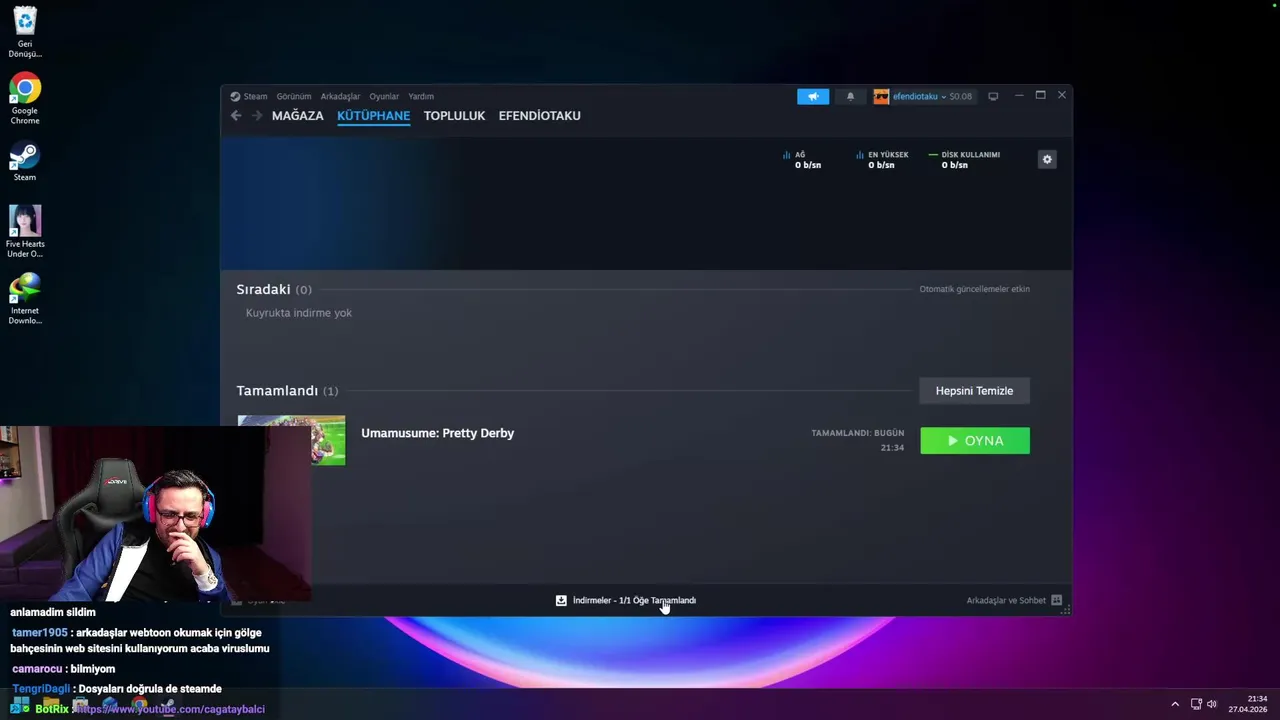This screenshot has width=1280, height=720.
Task: Show hidden system tray icons chevron
Action: tap(1175, 704)
